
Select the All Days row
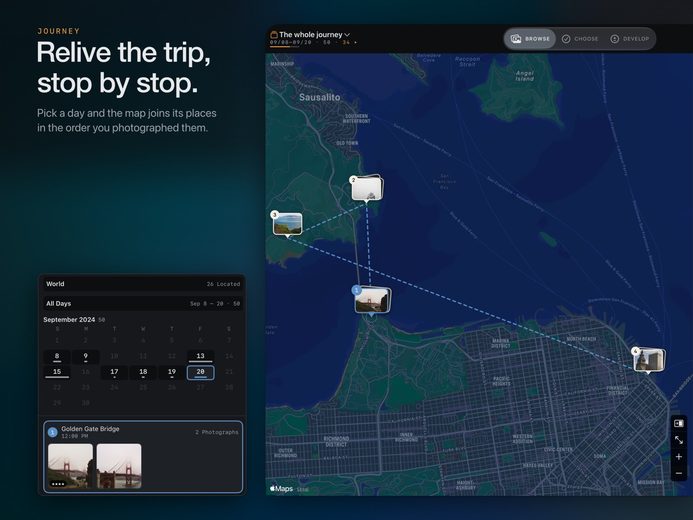142,304
